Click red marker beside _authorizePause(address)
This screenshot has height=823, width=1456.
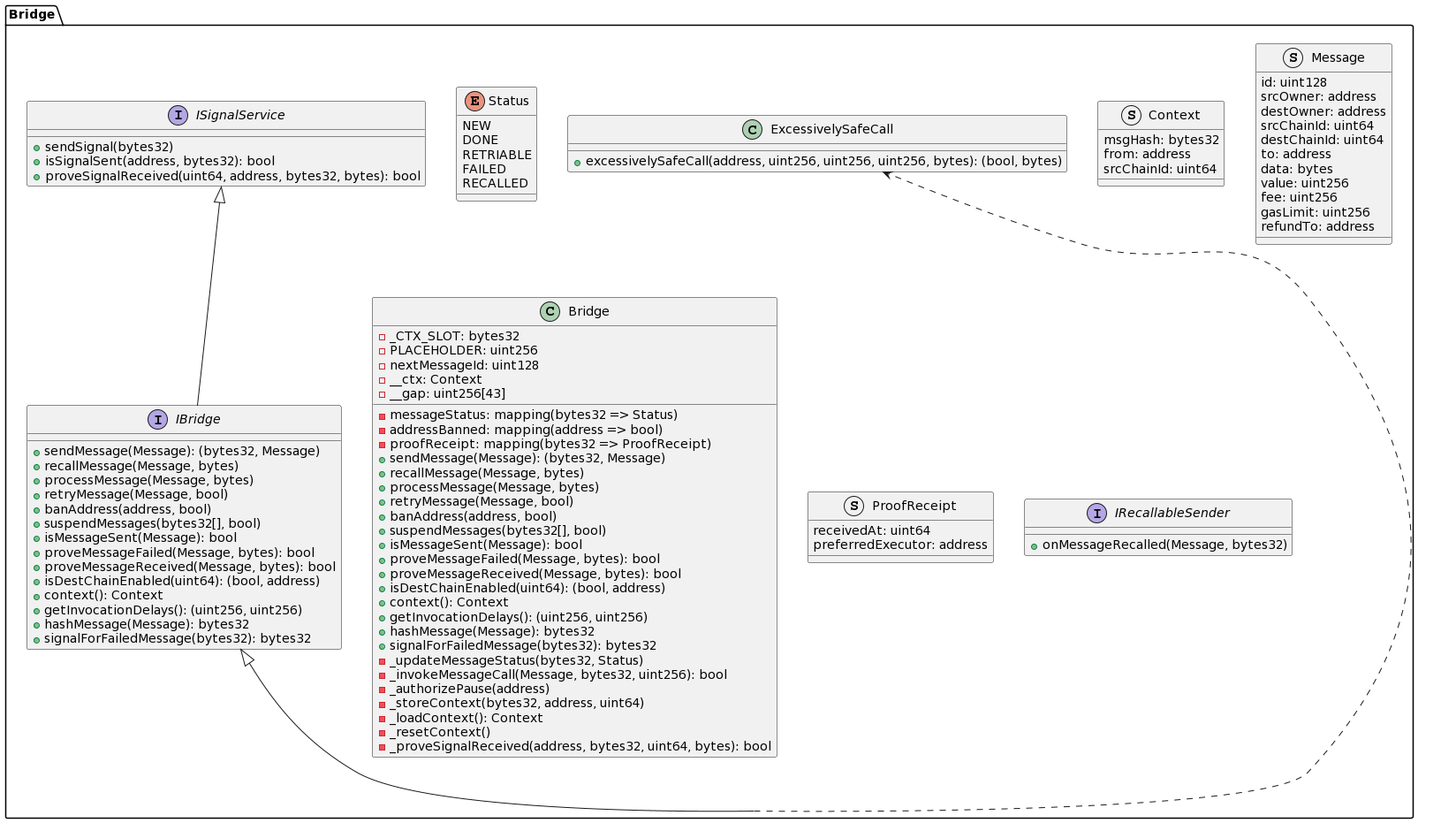click(x=383, y=690)
